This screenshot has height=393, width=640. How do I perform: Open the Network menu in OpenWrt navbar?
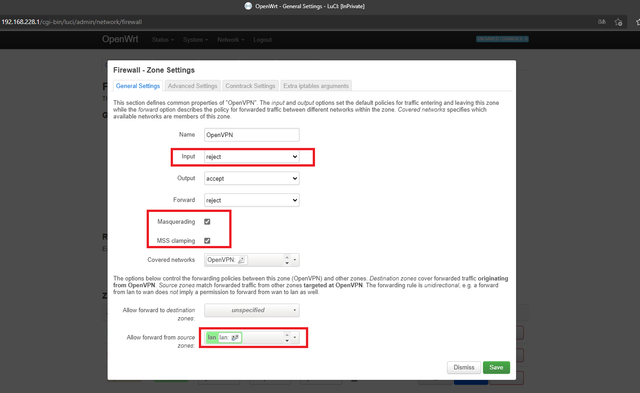click(x=230, y=40)
